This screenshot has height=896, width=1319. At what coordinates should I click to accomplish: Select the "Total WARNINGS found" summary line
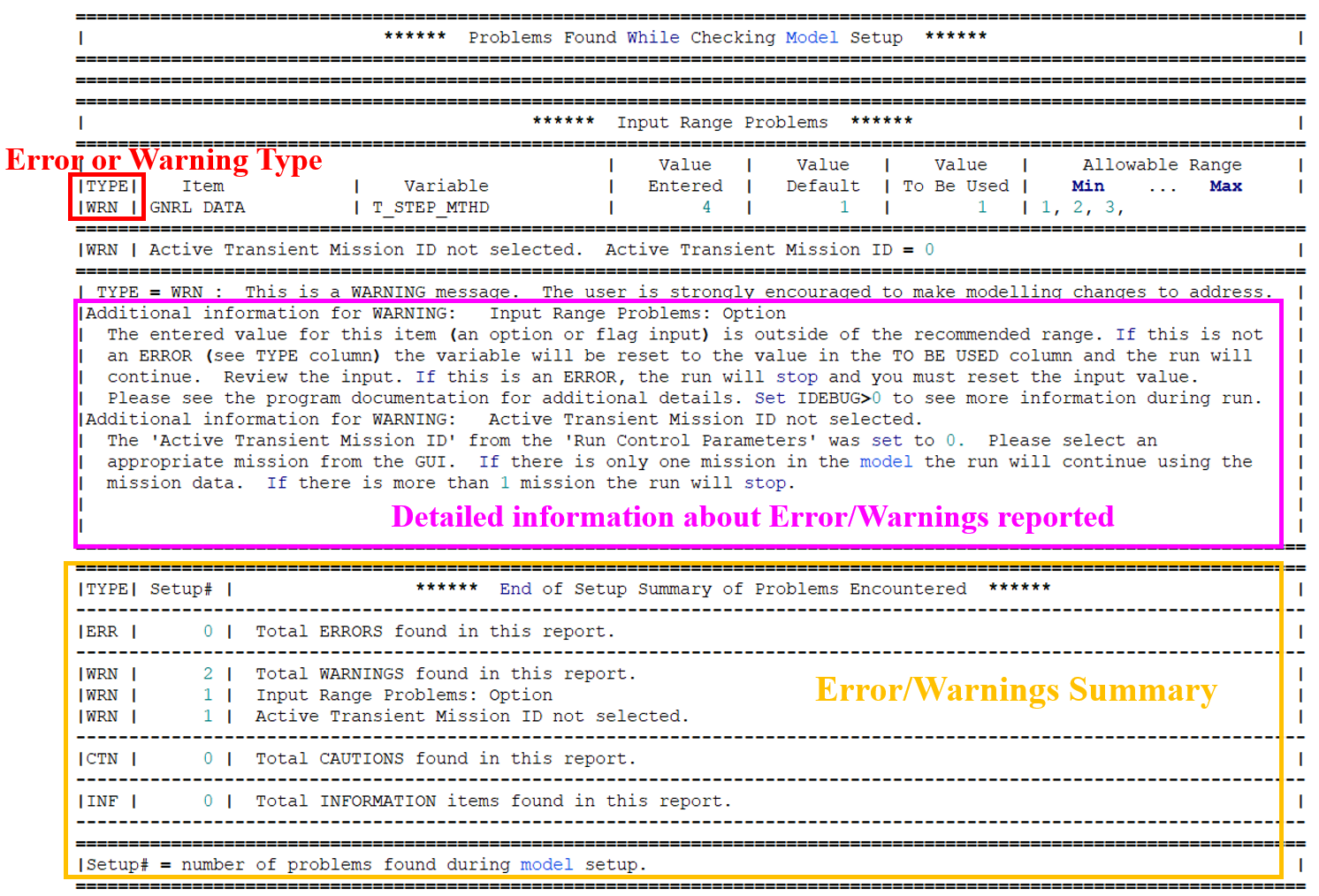click(x=446, y=674)
